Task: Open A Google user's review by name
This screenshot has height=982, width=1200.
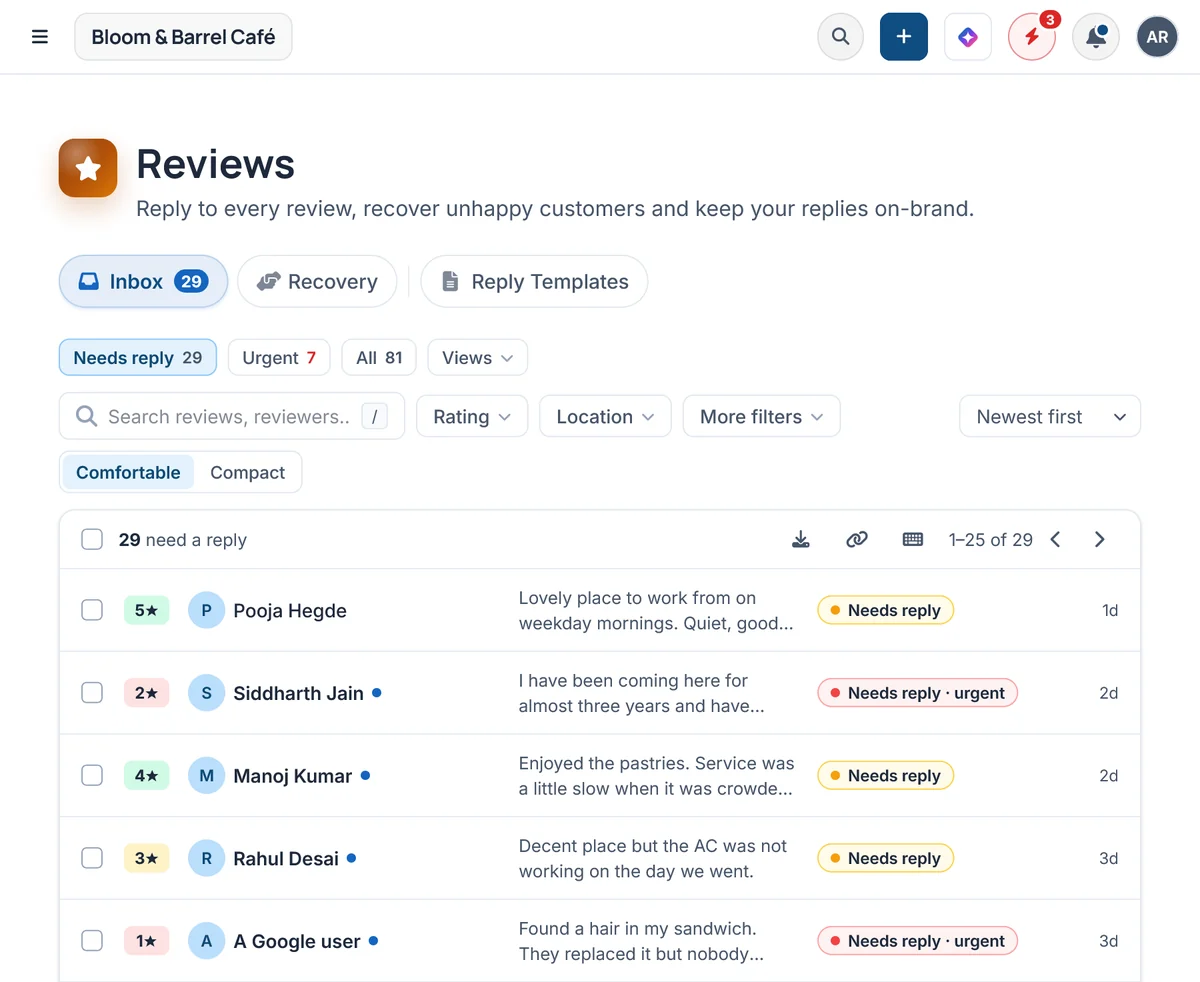Action: click(297, 941)
